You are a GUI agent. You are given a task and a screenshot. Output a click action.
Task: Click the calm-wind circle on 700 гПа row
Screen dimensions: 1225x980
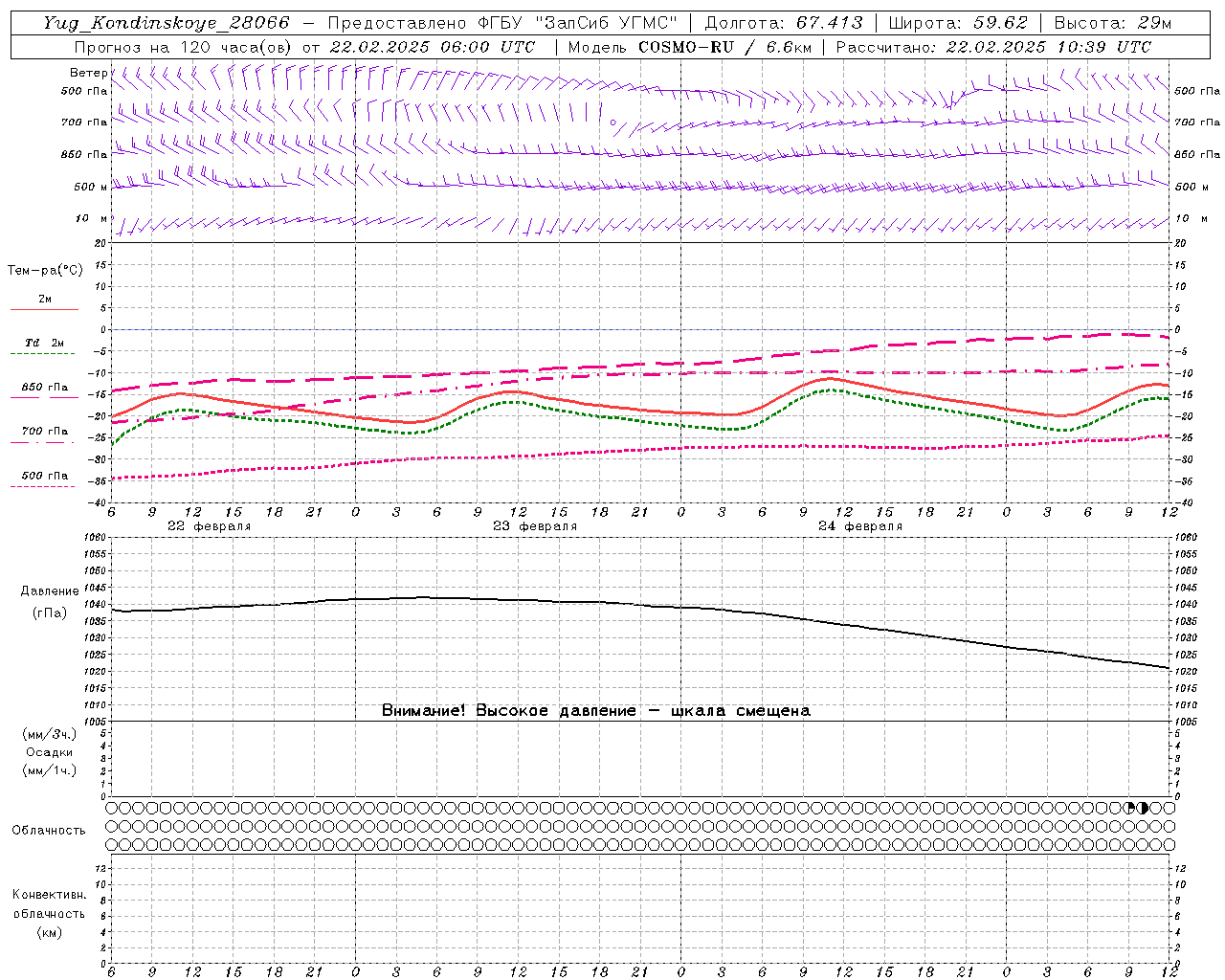(612, 122)
